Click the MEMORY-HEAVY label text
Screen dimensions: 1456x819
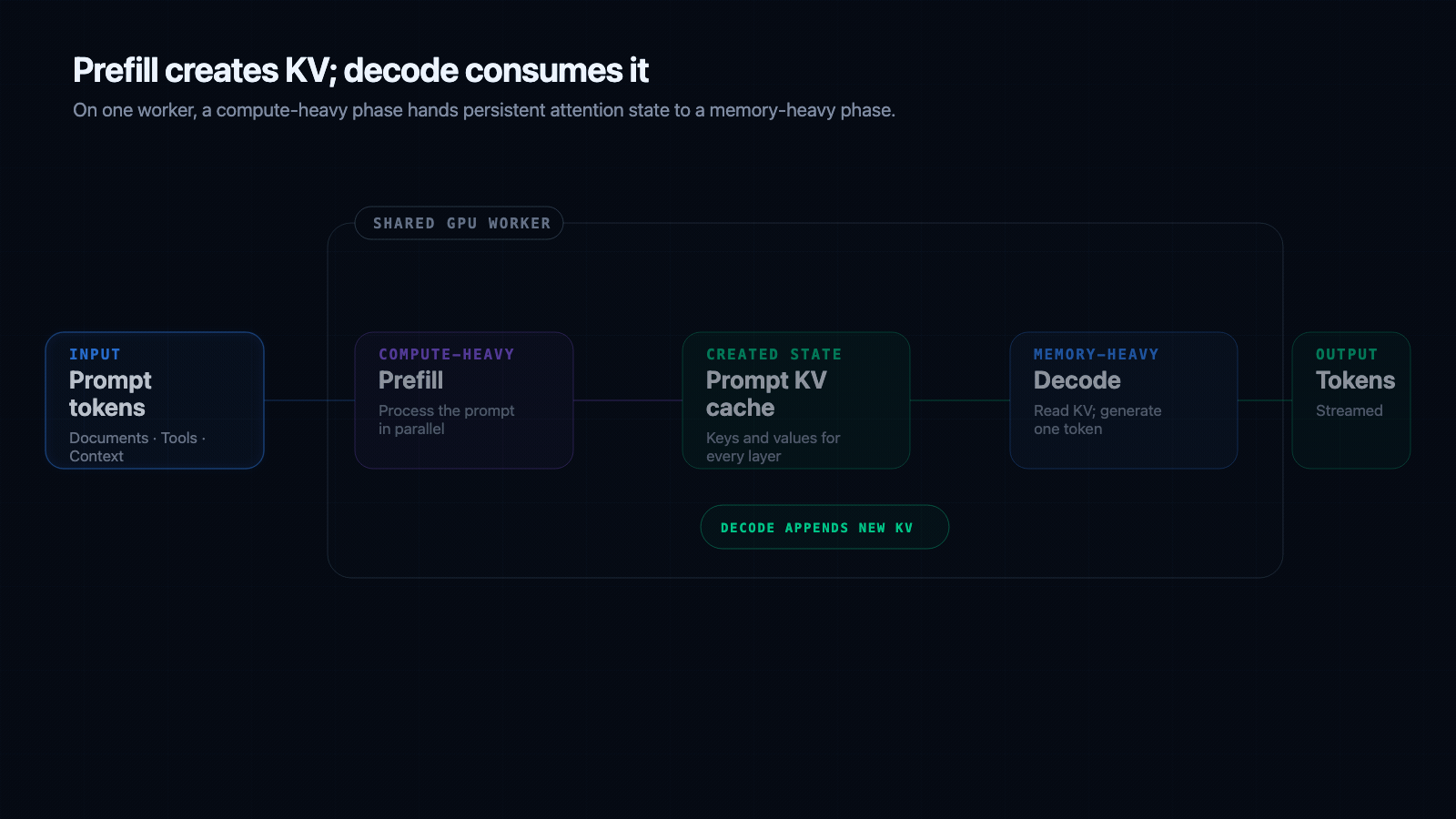1097,354
